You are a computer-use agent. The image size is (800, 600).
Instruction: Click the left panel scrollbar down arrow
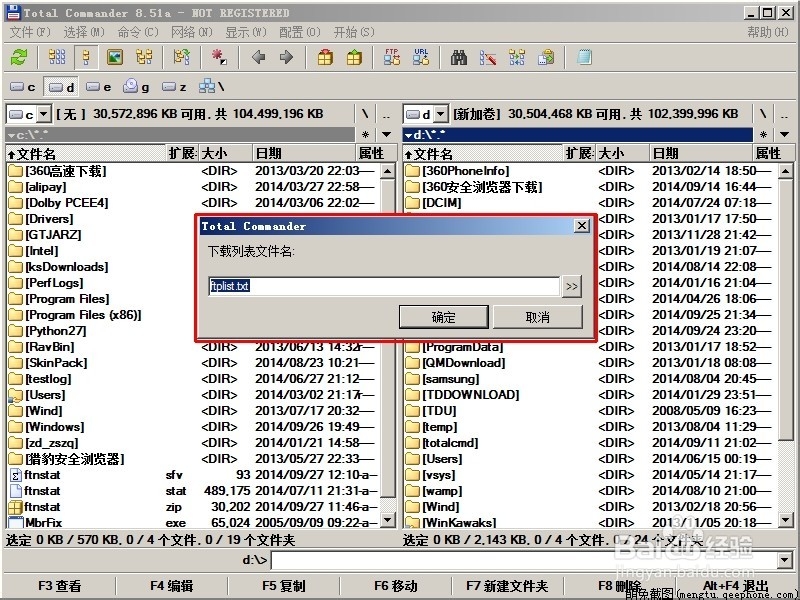click(388, 520)
